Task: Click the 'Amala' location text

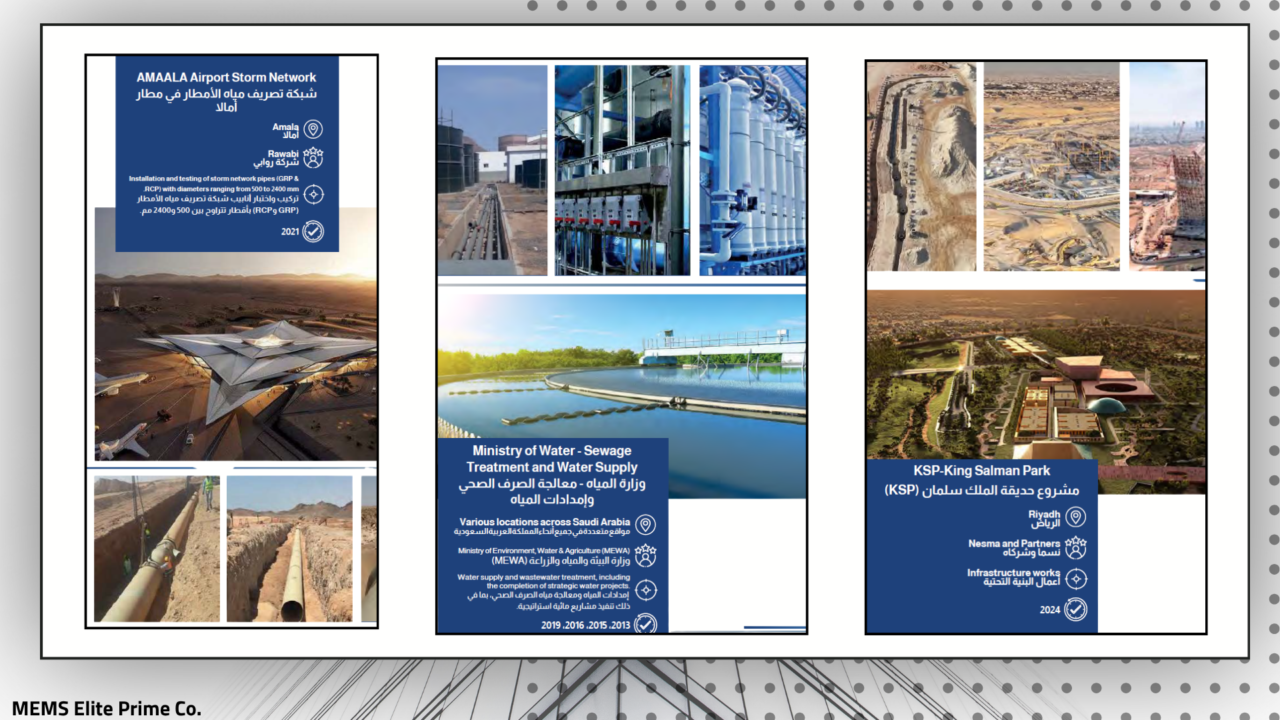Action: pyautogui.click(x=285, y=127)
